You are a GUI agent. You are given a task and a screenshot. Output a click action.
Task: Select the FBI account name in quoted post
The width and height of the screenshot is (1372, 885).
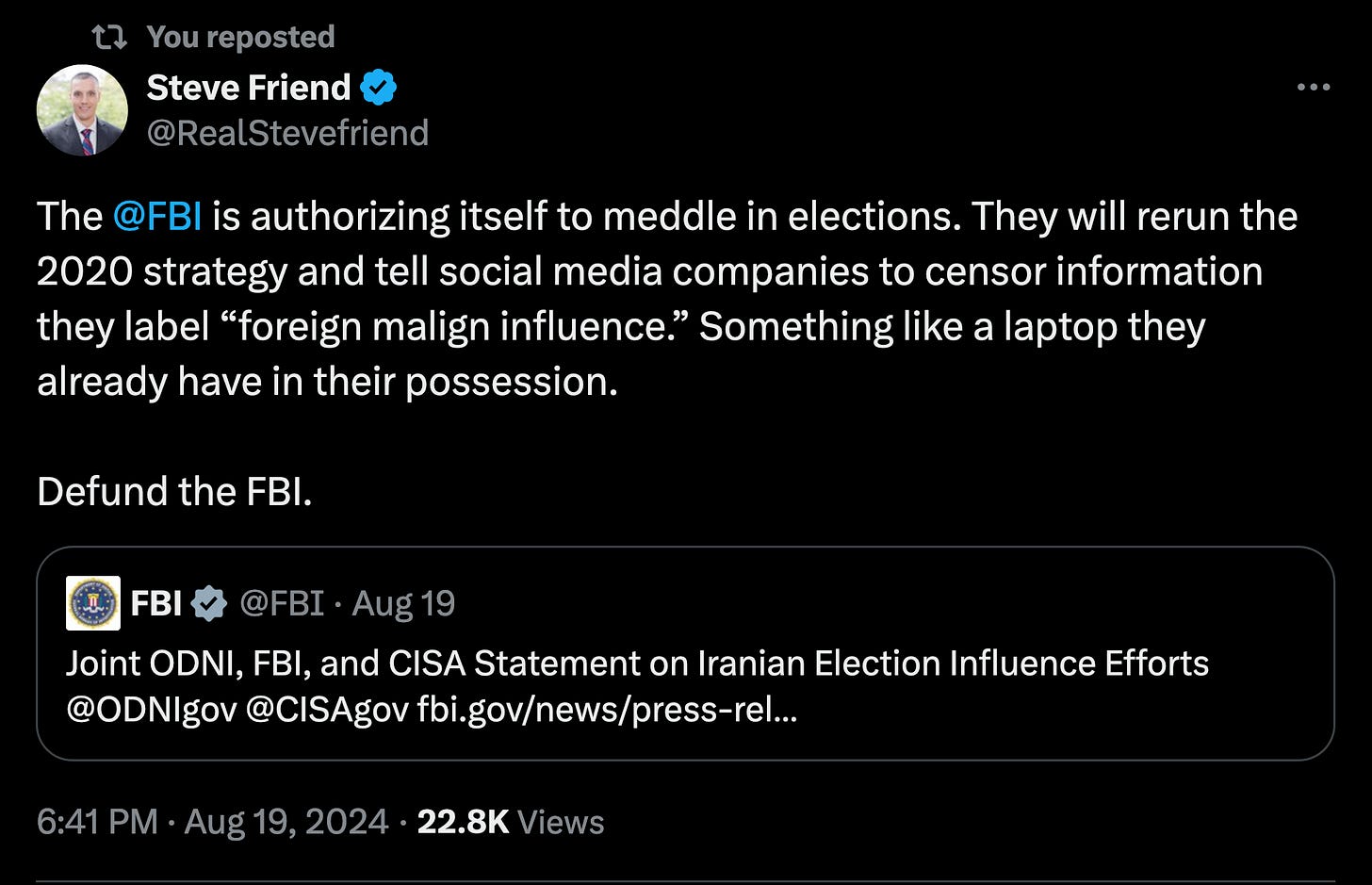tap(156, 603)
